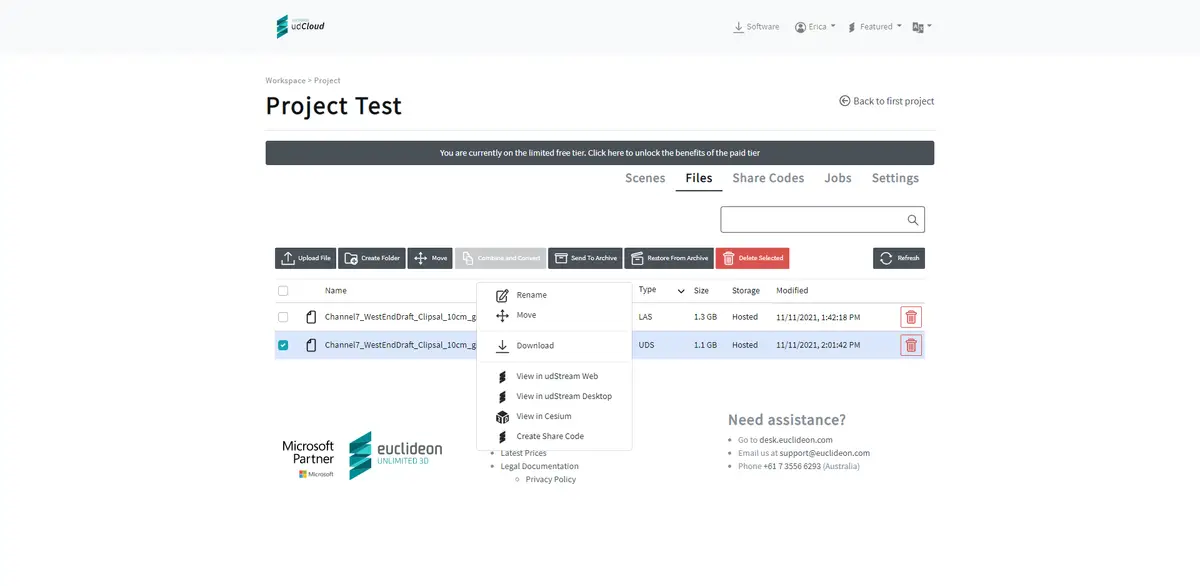This screenshot has height=586, width=1200.
Task: Delete the LAS file via trash icon
Action: click(x=911, y=317)
